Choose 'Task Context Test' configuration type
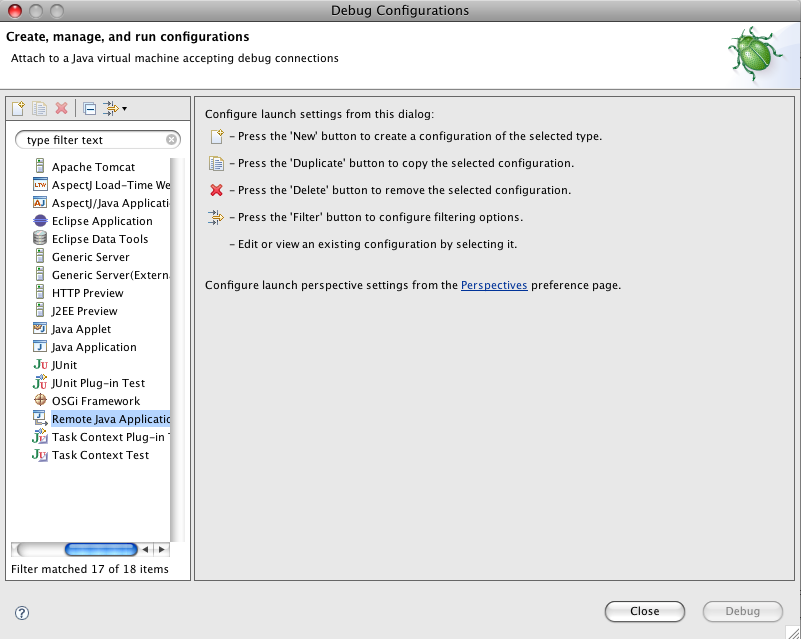This screenshot has height=639, width=801. [101, 455]
